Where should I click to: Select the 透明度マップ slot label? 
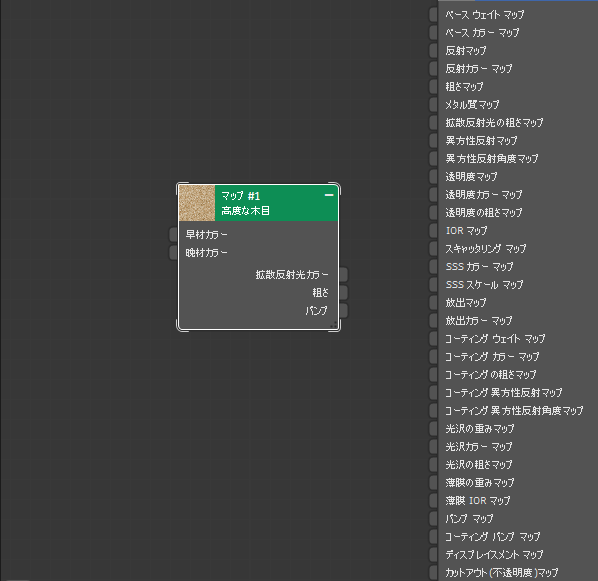coord(471,177)
